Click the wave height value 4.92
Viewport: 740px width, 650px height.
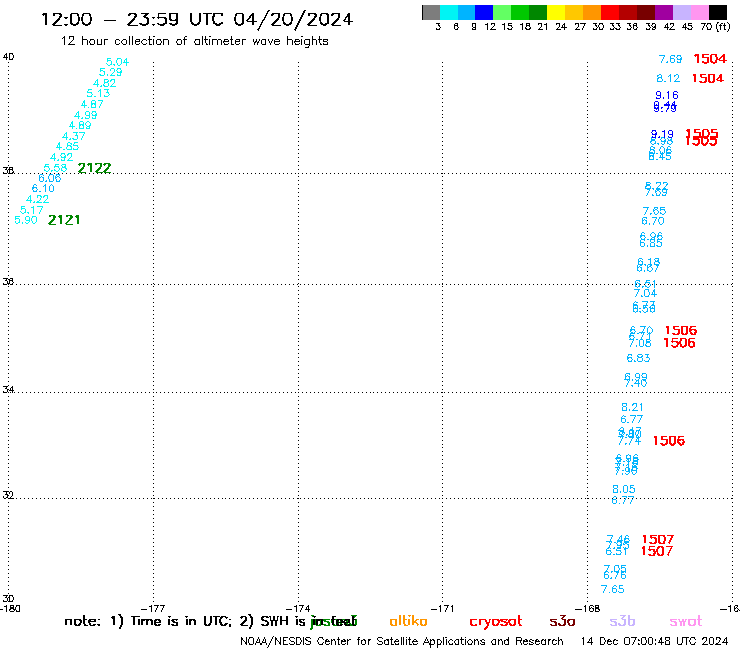click(61, 157)
